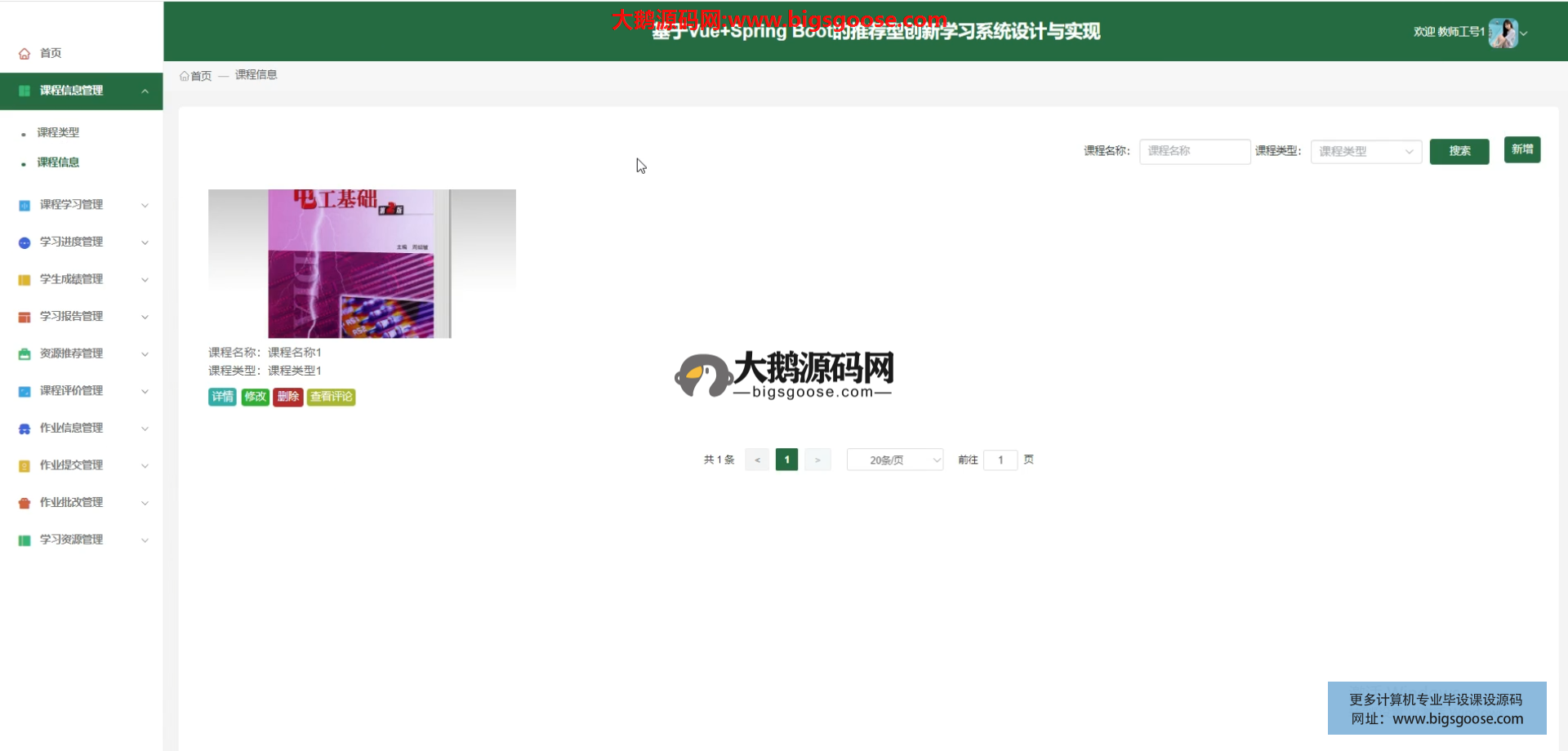
Task: Click the red 删除 button on course card
Action: click(287, 397)
